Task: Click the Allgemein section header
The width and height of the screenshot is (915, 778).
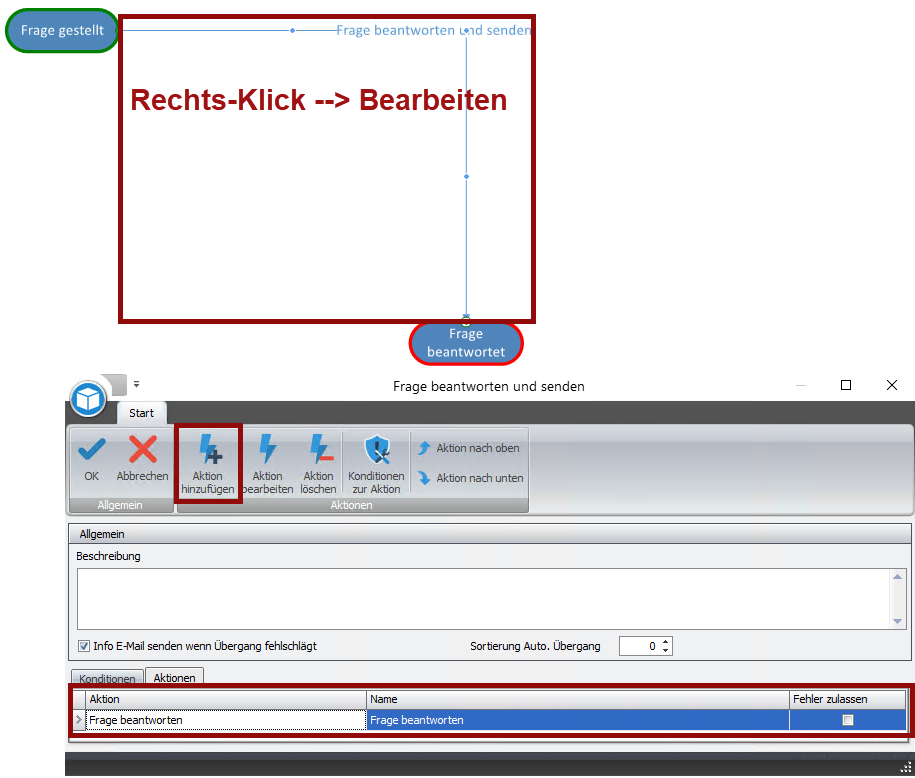Action: (490, 534)
